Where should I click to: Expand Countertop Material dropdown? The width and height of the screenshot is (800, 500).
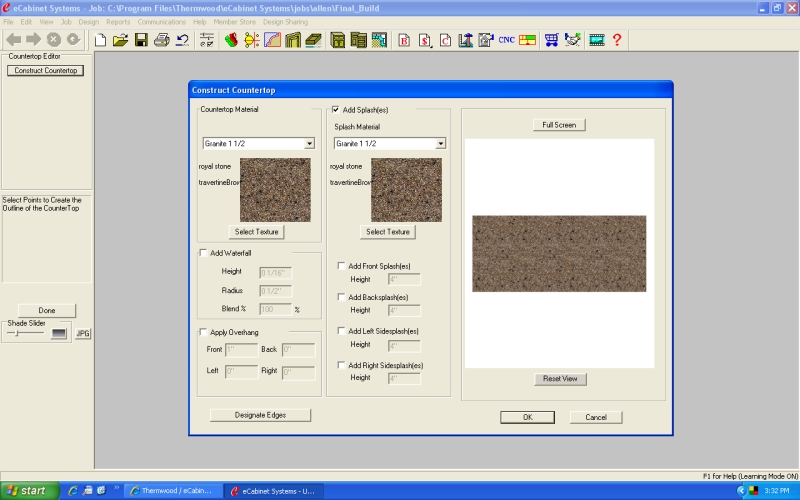309,144
